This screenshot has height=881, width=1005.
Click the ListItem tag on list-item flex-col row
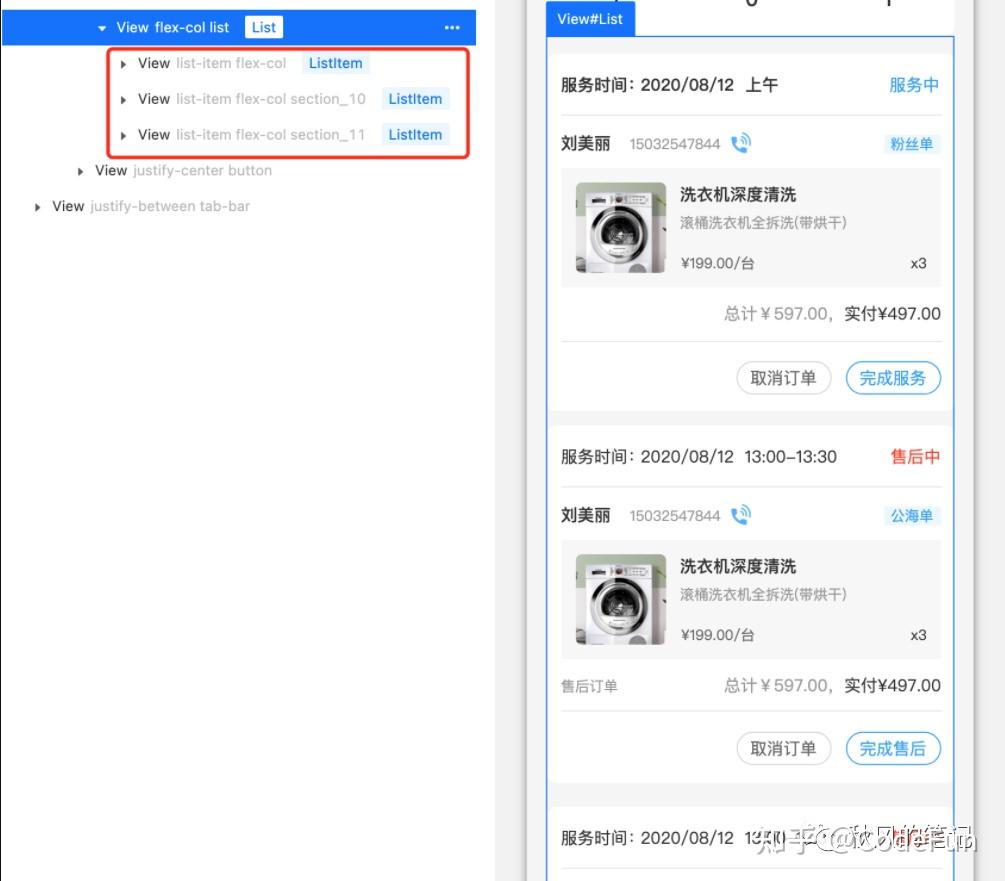(x=336, y=63)
